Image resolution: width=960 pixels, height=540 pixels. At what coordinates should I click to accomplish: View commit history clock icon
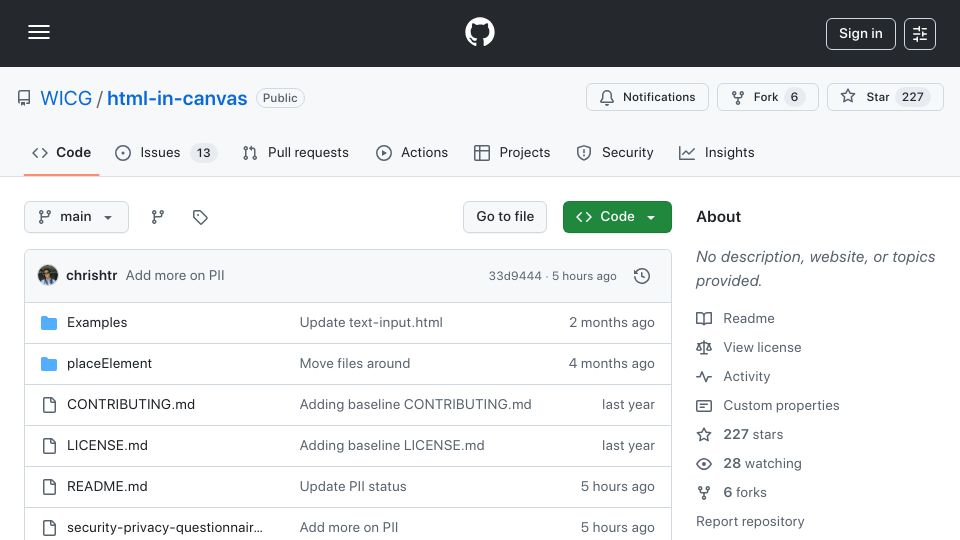click(642, 276)
